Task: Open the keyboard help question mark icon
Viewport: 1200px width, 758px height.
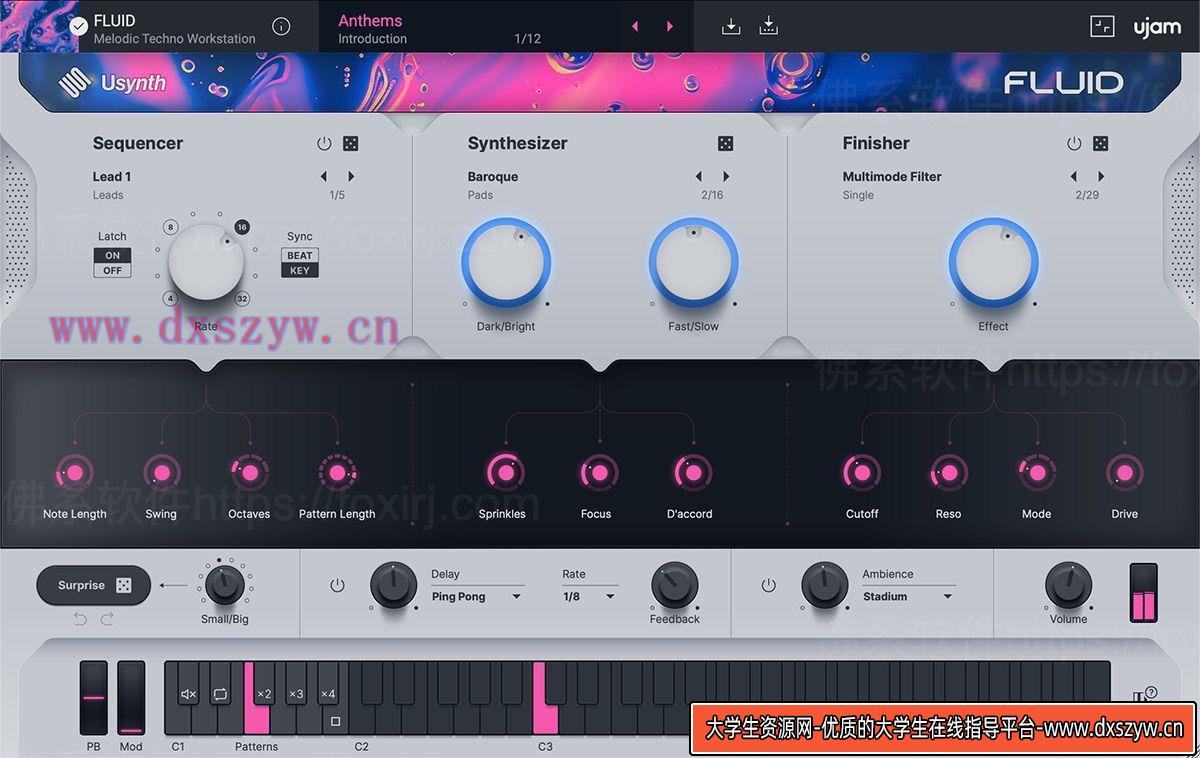Action: pos(1151,691)
